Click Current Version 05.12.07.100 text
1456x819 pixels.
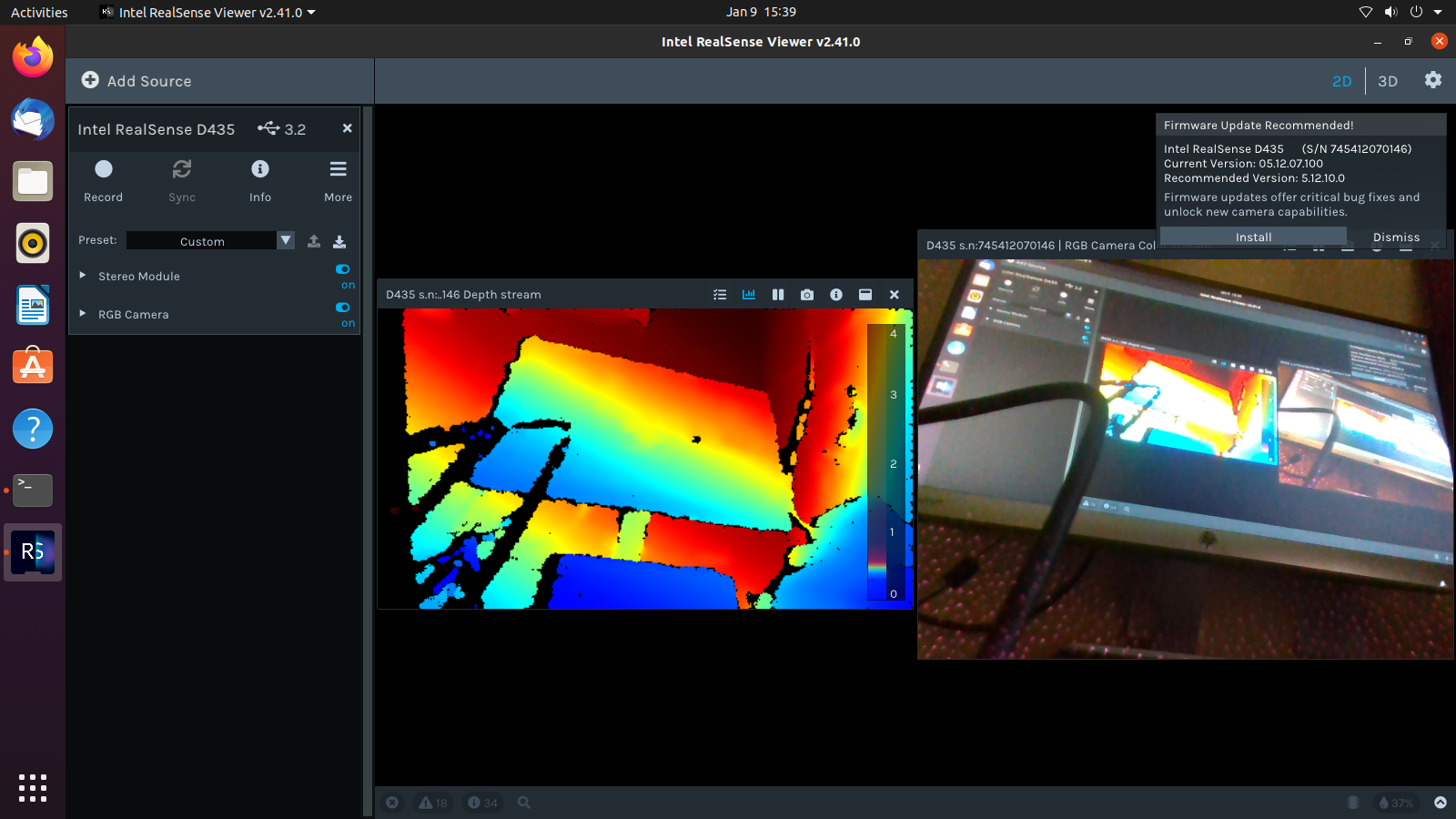pos(1243,164)
